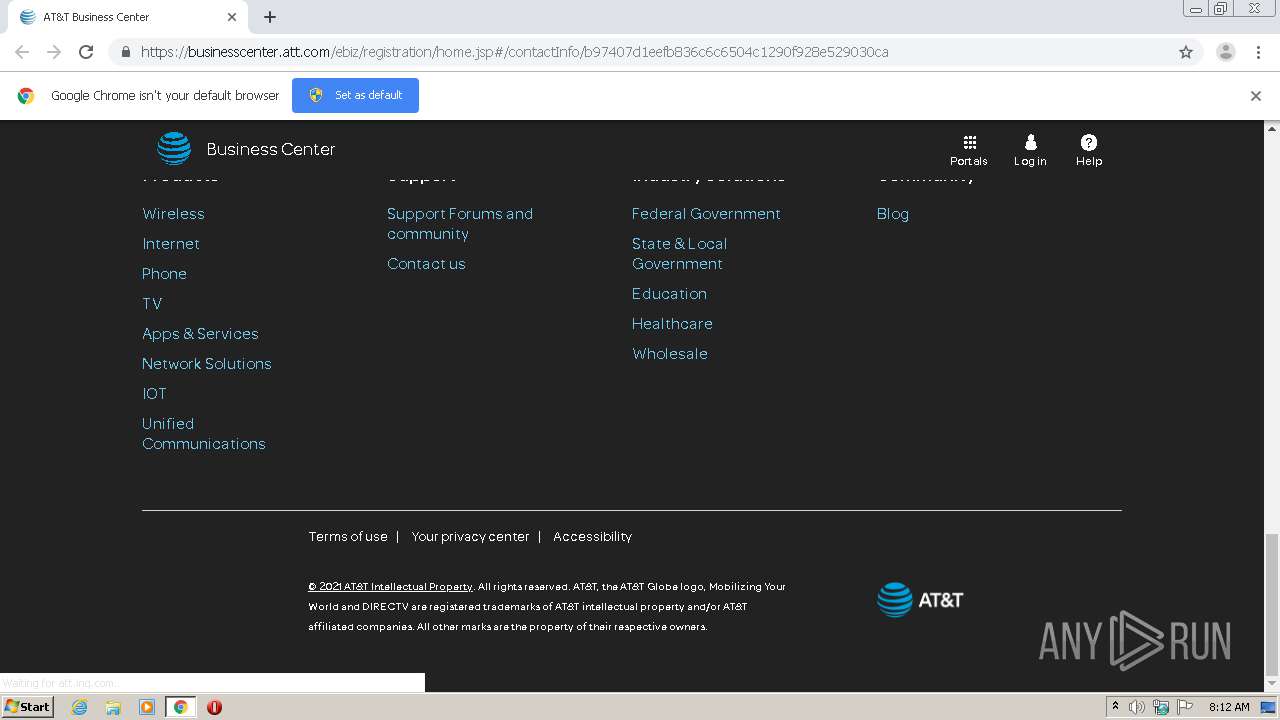Open the Portals grid icon
This screenshot has width=1280, height=720.
coord(969,142)
